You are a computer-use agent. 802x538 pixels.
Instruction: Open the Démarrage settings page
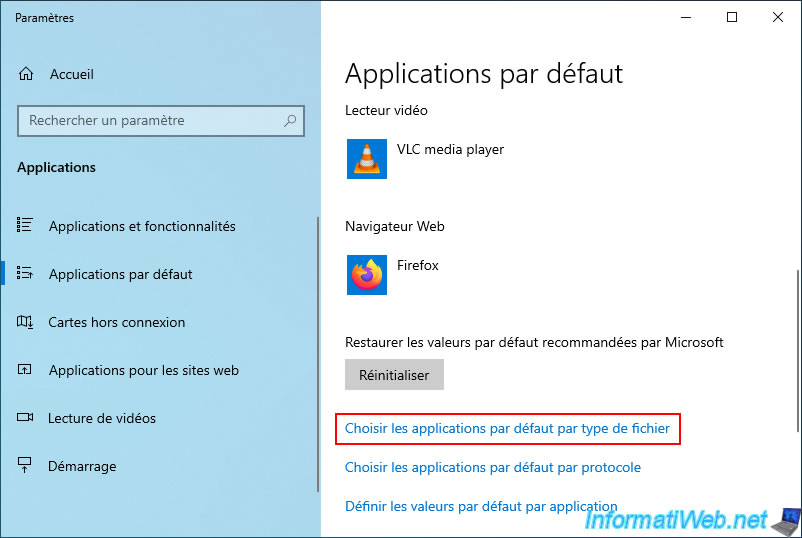pos(82,466)
